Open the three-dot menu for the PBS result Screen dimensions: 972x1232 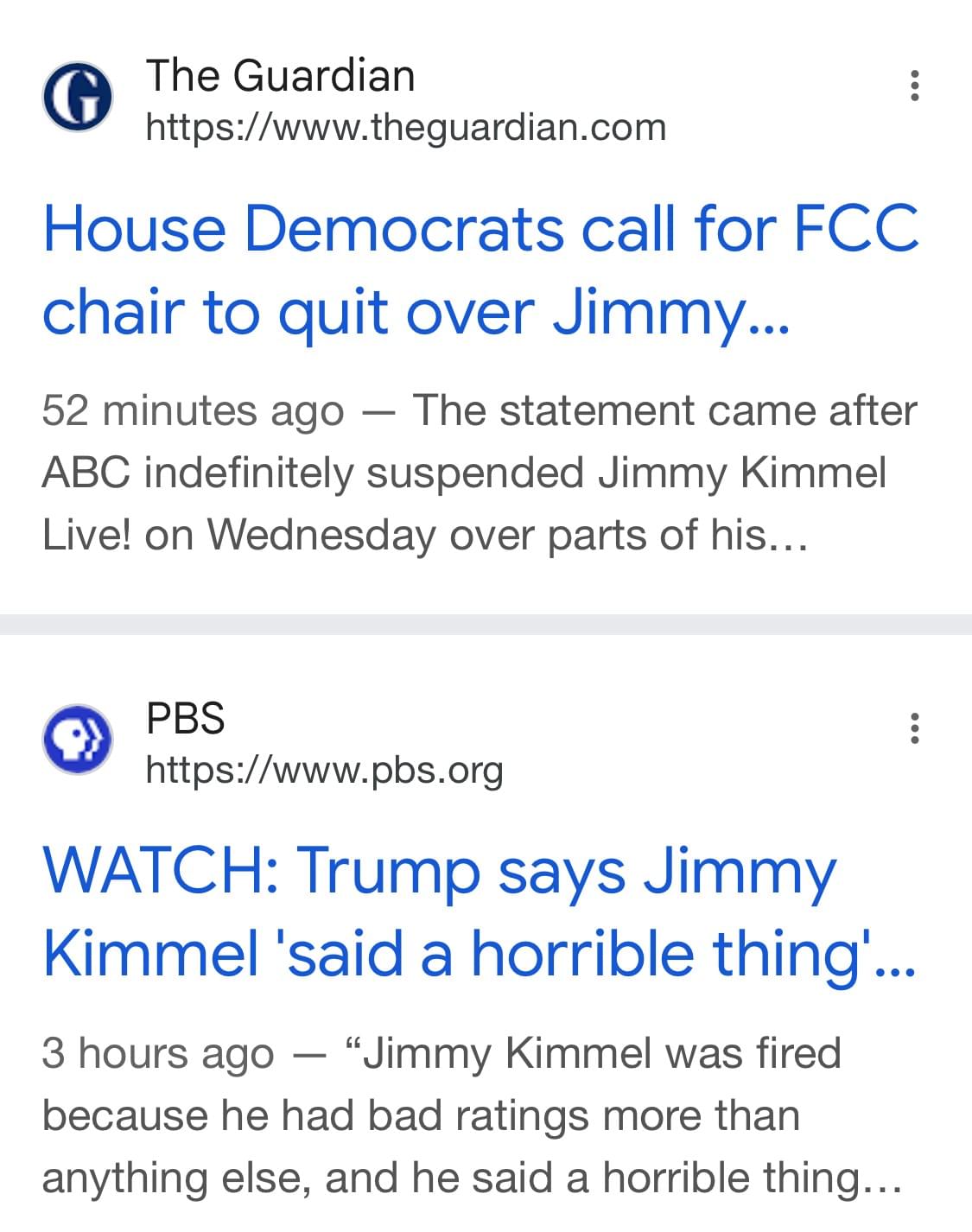[x=914, y=728]
